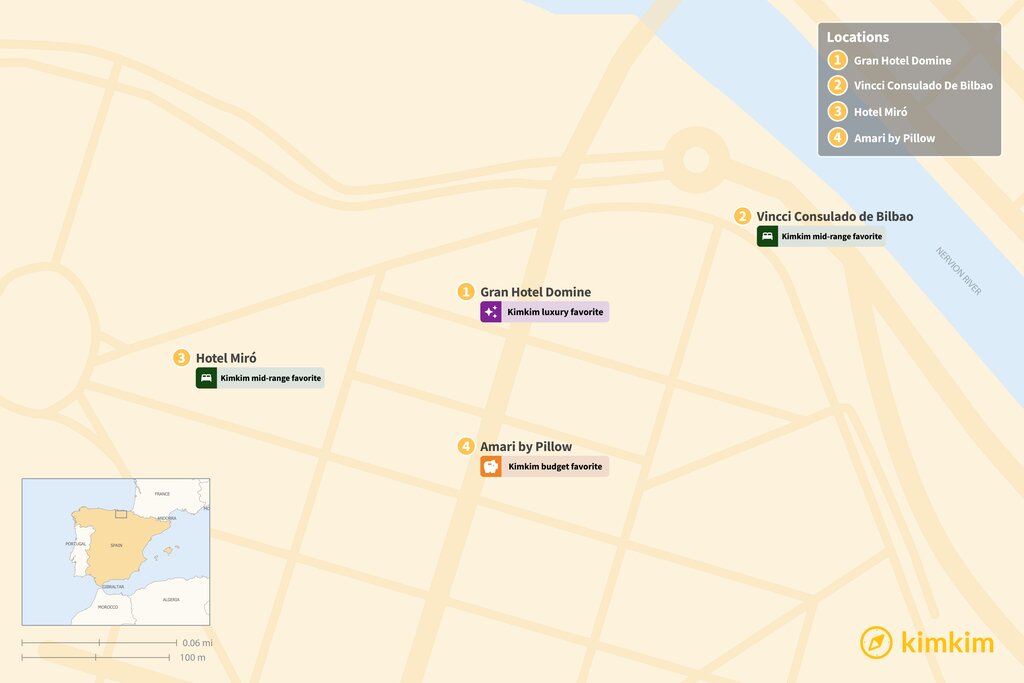Select Gran Hotel Domine in Locations legend

click(902, 60)
